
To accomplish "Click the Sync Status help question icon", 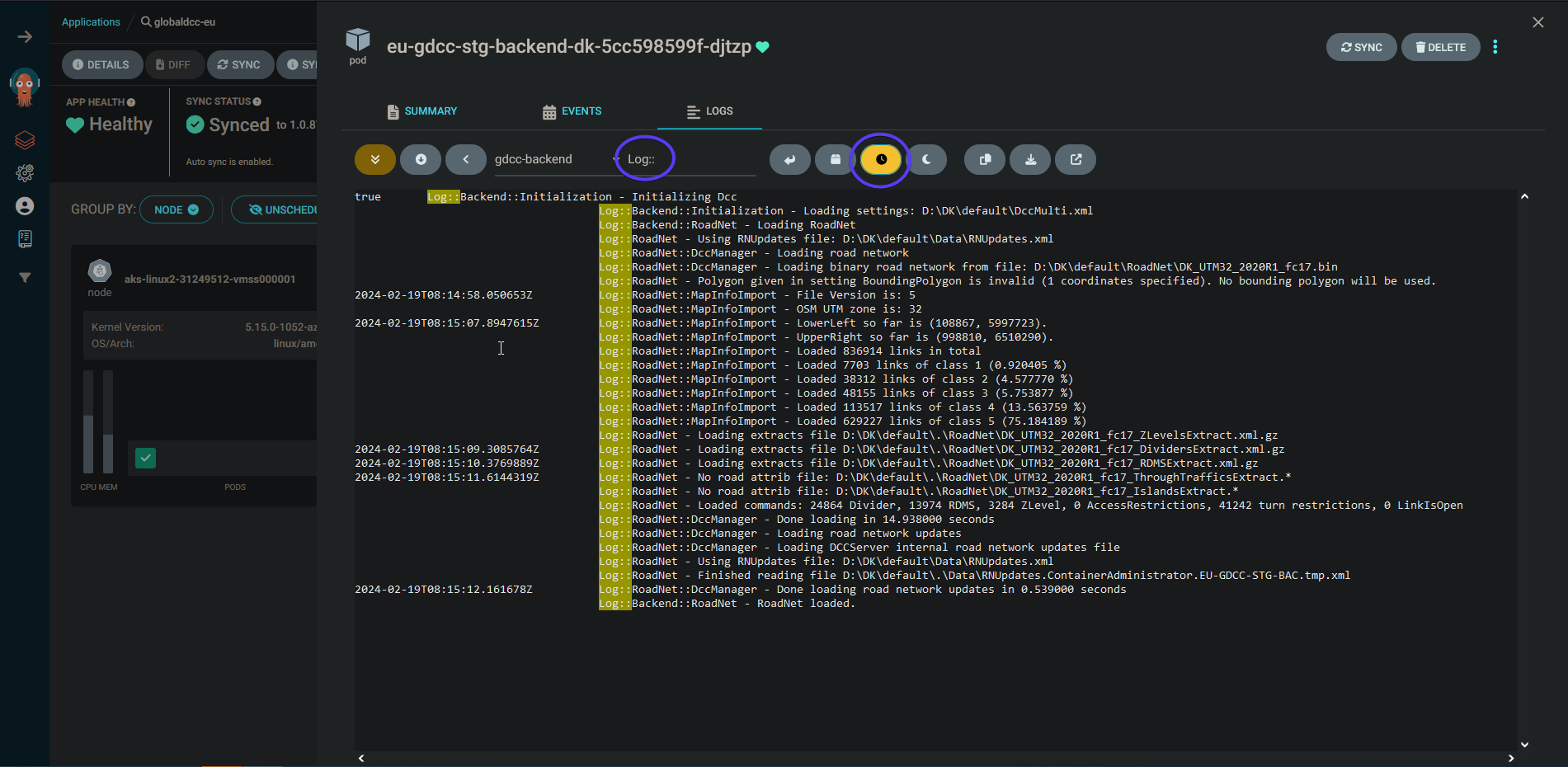I will (x=257, y=101).
